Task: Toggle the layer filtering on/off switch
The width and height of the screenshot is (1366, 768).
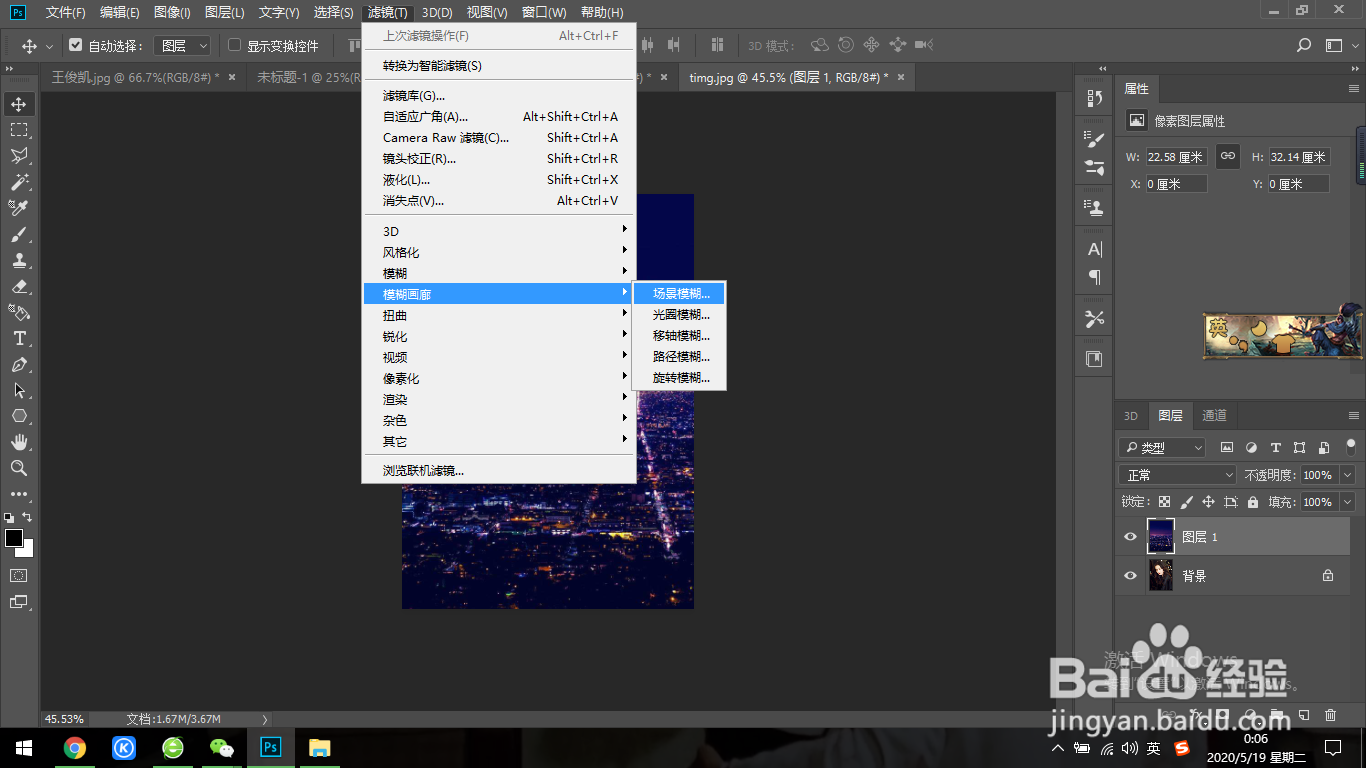Action: click(1350, 446)
